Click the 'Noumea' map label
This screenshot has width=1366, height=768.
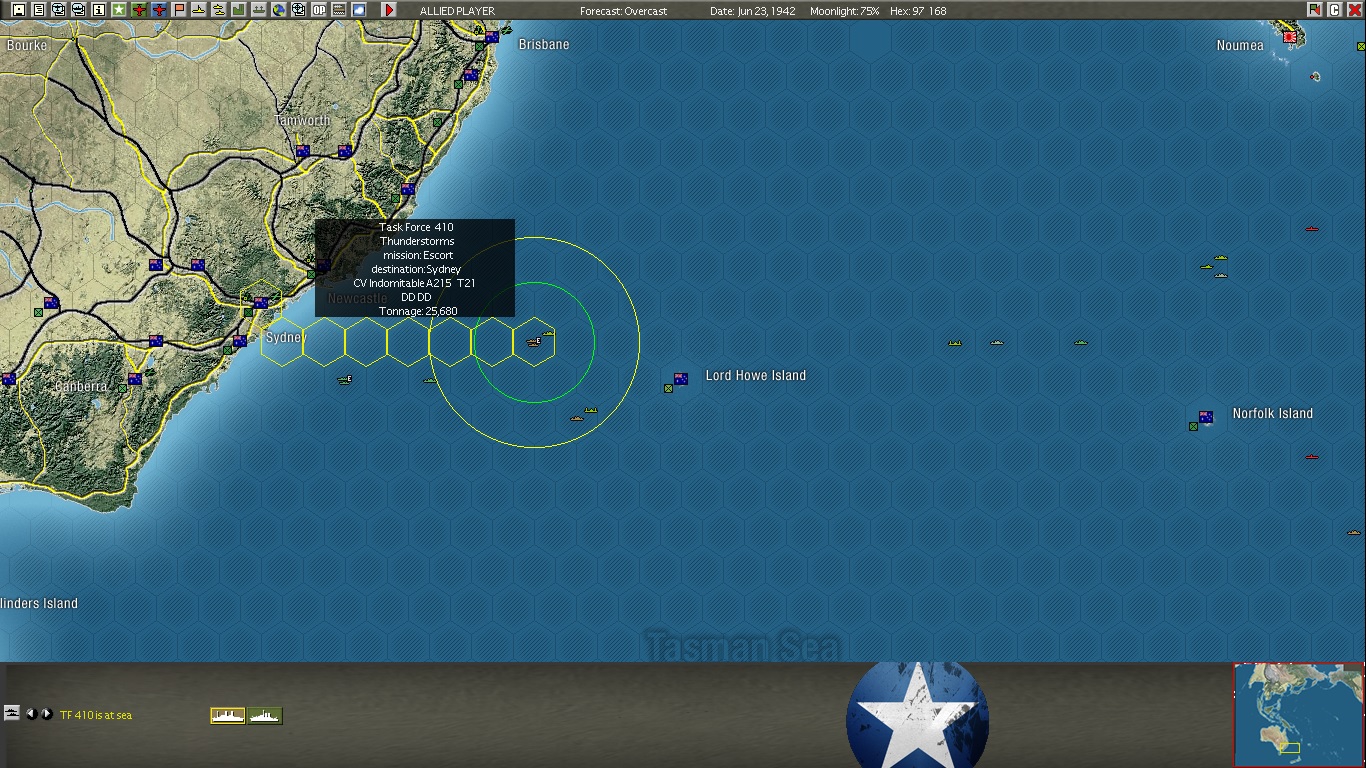1240,46
